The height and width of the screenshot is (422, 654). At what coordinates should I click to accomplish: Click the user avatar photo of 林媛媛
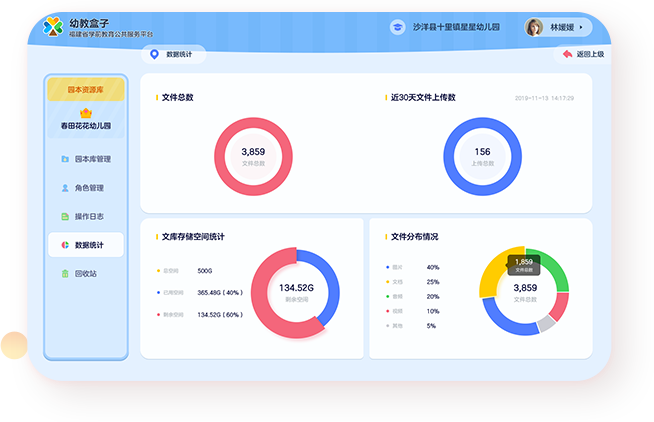tap(534, 28)
